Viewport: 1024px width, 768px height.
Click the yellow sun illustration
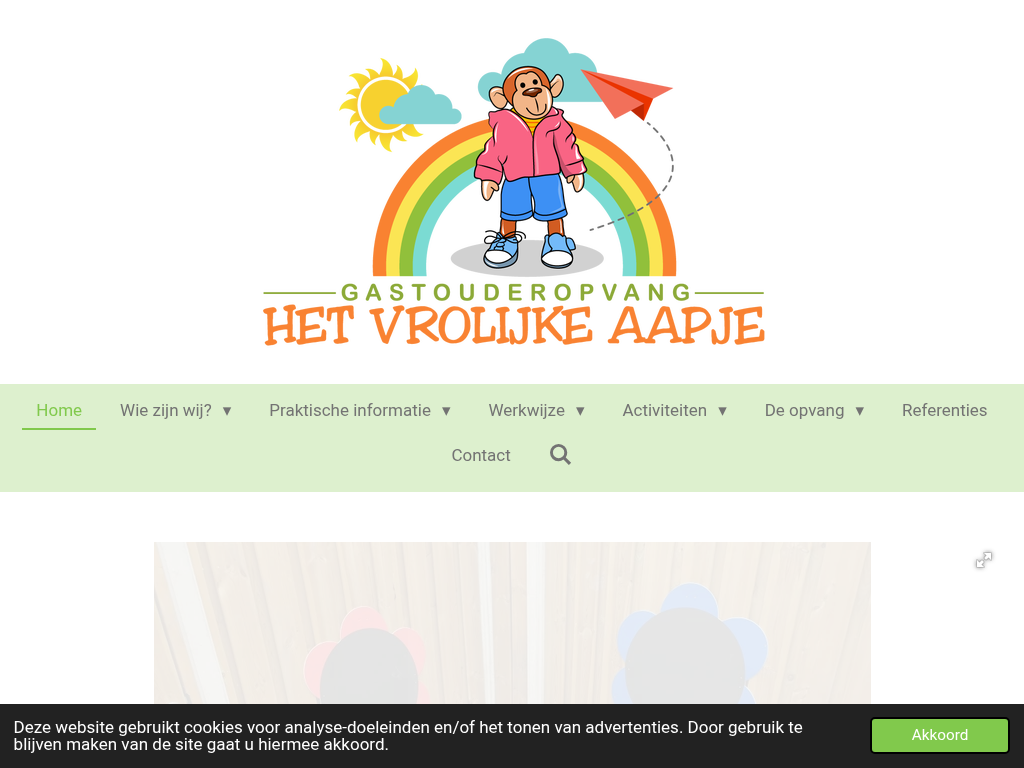tap(379, 104)
